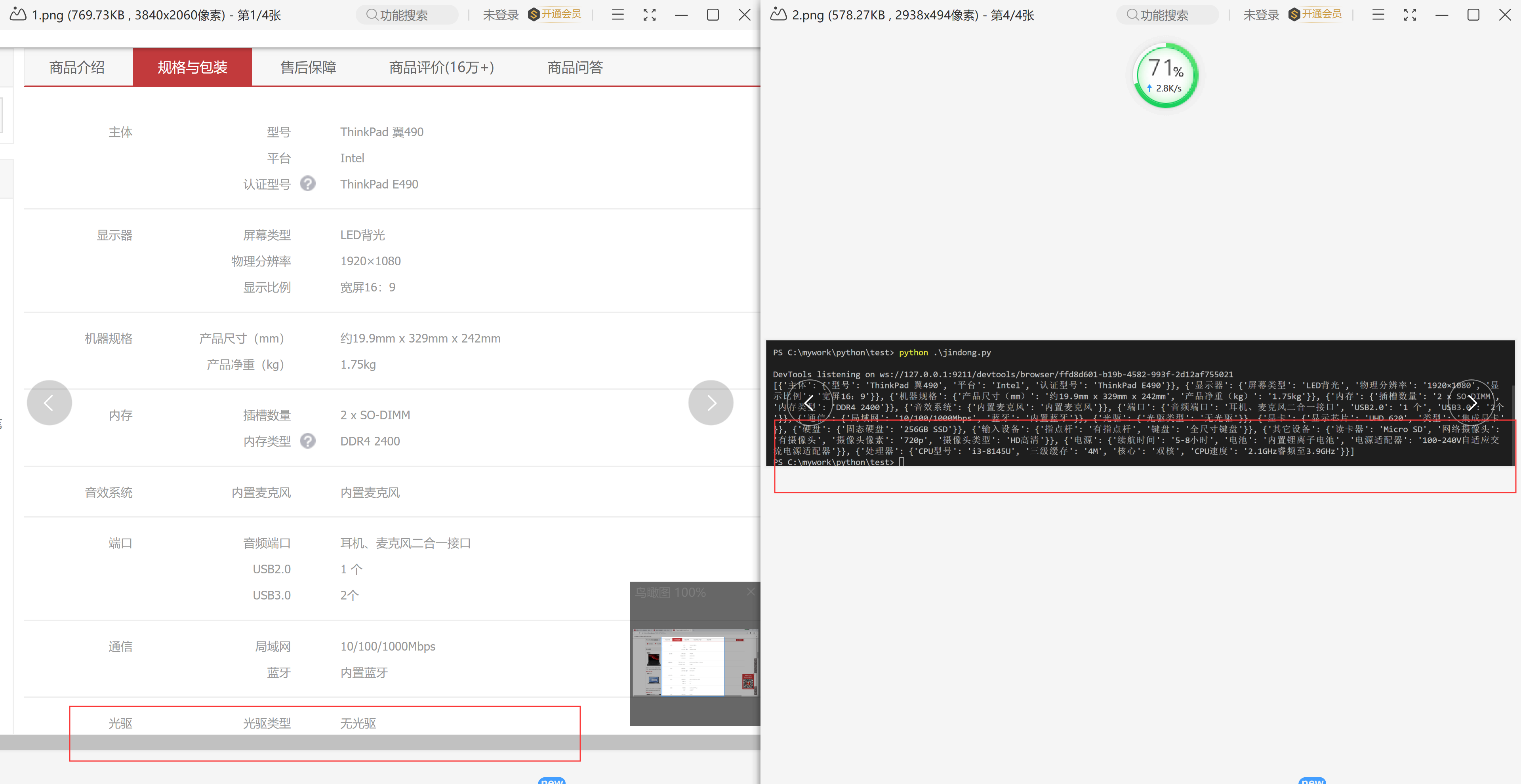Go to next image in 1.png window
The image size is (1521, 784).
(711, 403)
